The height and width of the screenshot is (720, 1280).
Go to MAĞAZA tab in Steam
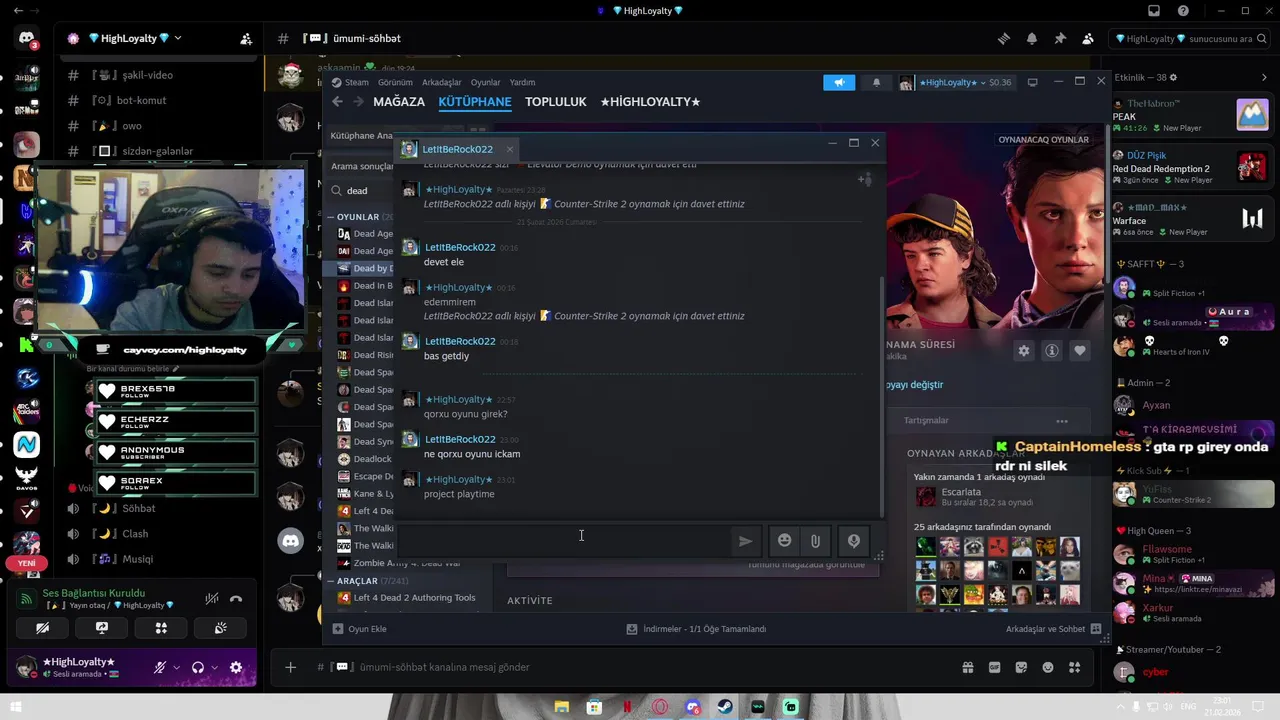399,102
